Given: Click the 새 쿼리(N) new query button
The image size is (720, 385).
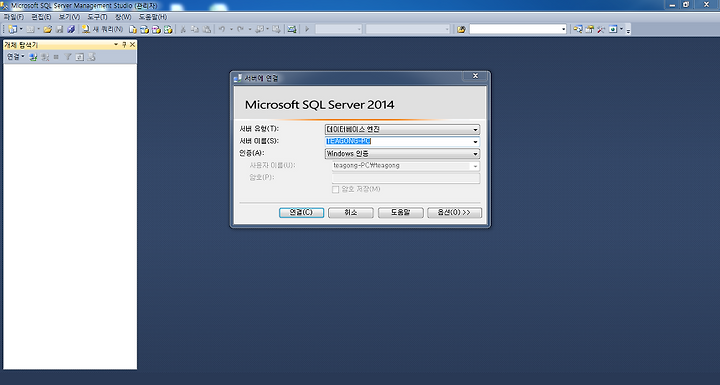Looking at the screenshot, I should pos(102,29).
